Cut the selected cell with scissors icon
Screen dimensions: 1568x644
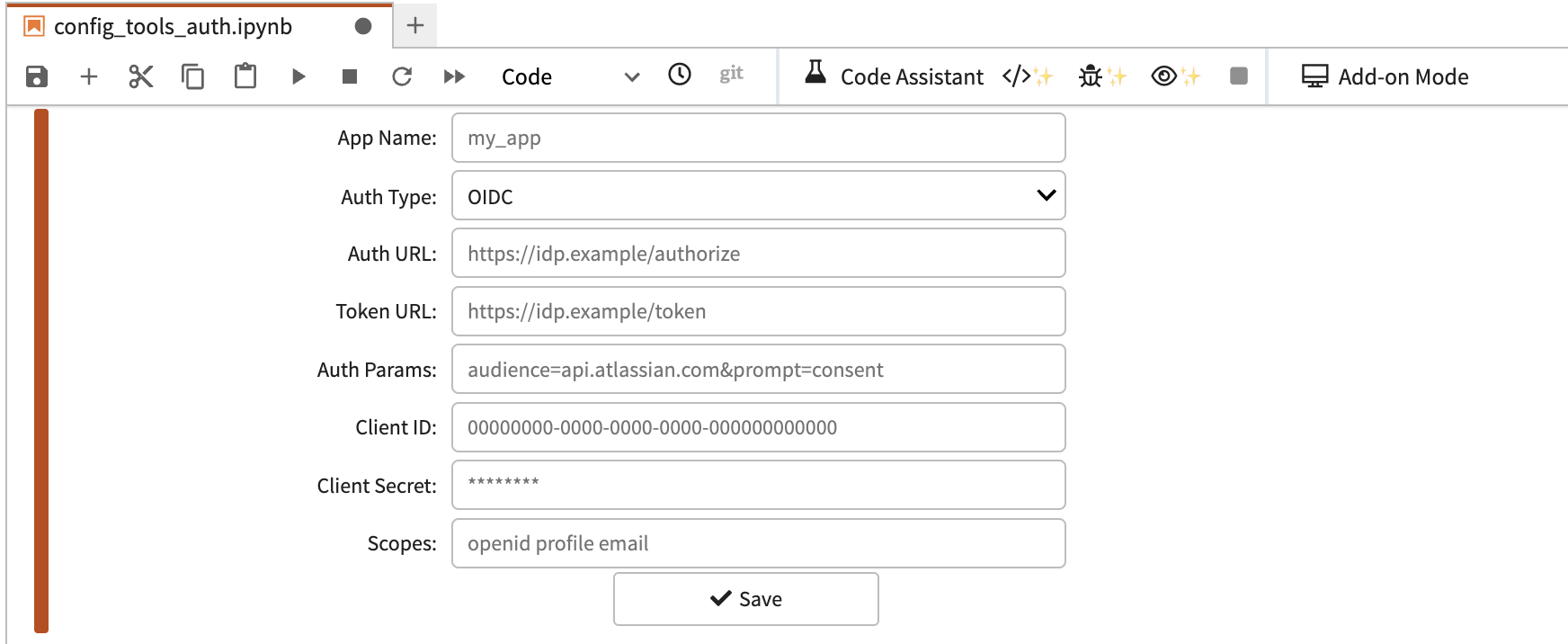[140, 76]
